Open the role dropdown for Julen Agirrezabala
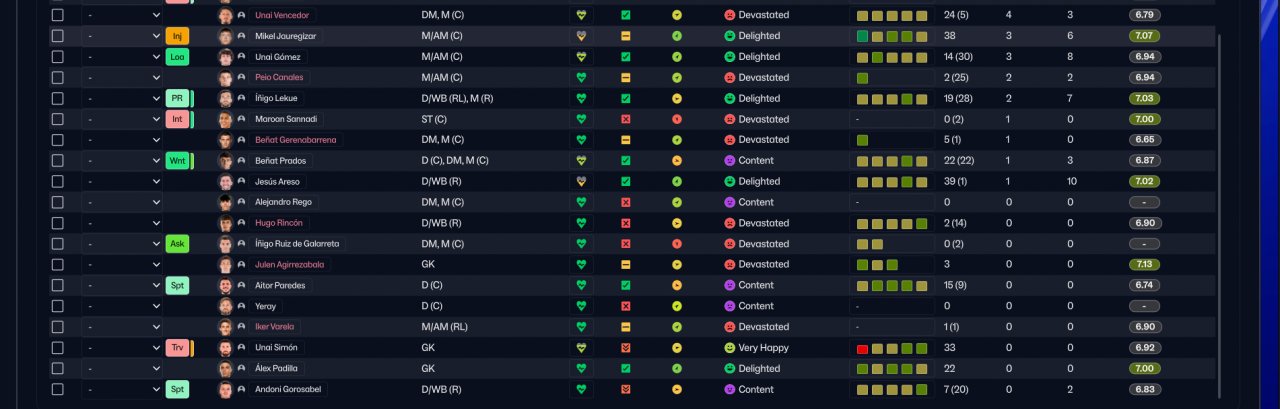Image resolution: width=1280 pixels, height=409 pixels. click(x=122, y=265)
